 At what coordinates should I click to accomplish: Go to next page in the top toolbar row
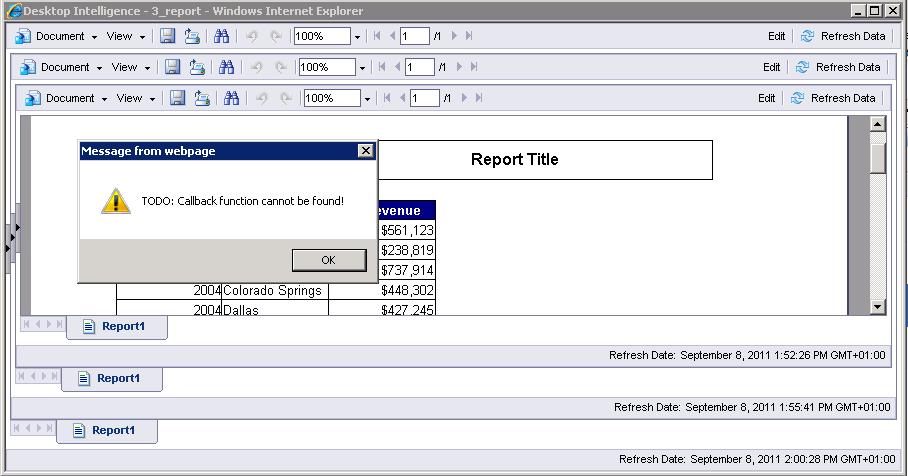[x=454, y=36]
